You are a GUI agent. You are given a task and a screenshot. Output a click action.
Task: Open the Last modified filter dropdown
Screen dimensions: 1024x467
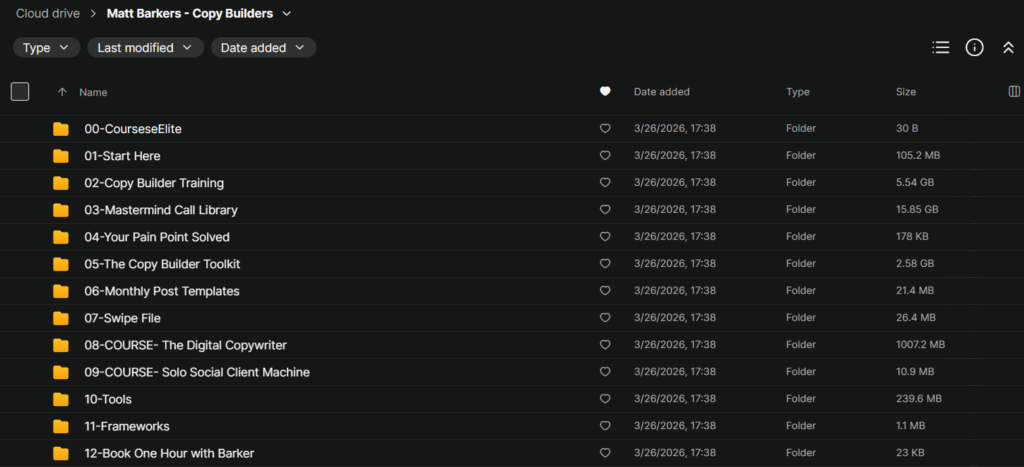(146, 48)
